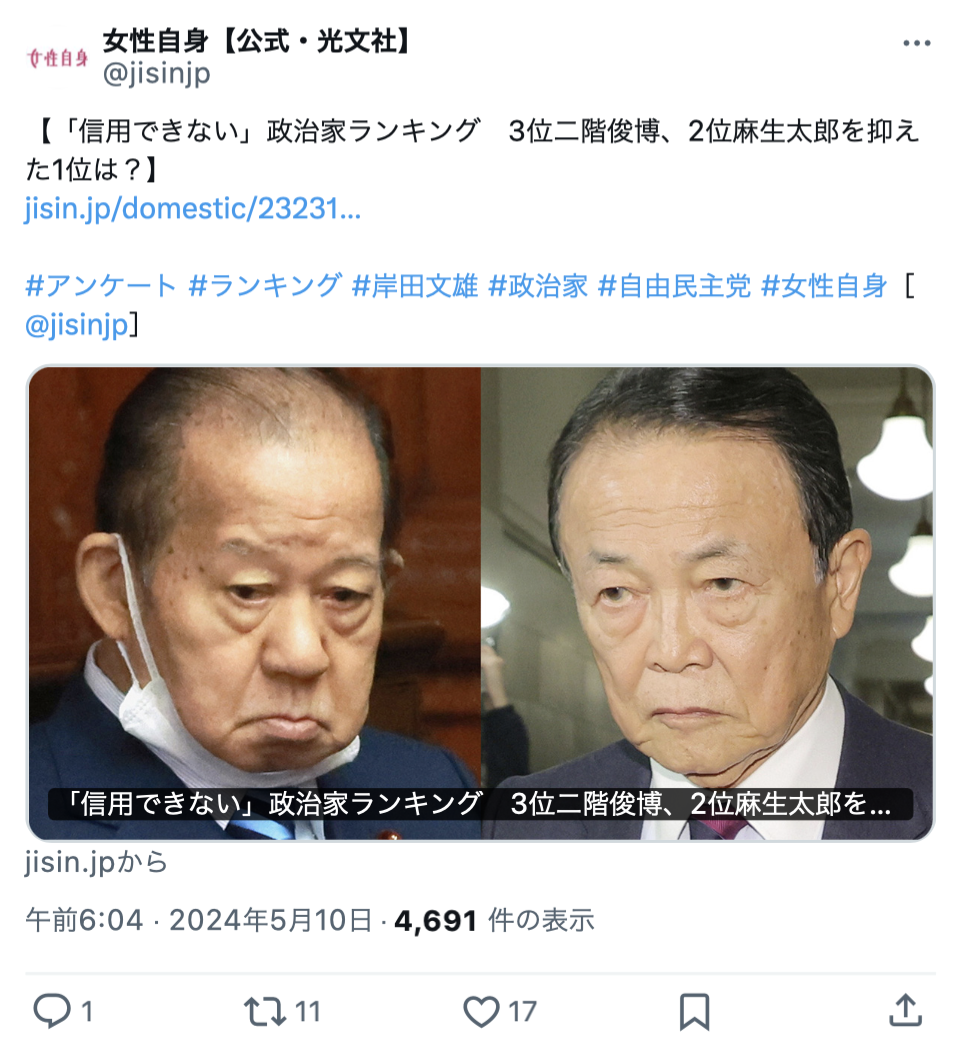Viewport: 960px width, 1044px height.
Task: Select the #政治家 hashtag
Action: click(x=539, y=286)
